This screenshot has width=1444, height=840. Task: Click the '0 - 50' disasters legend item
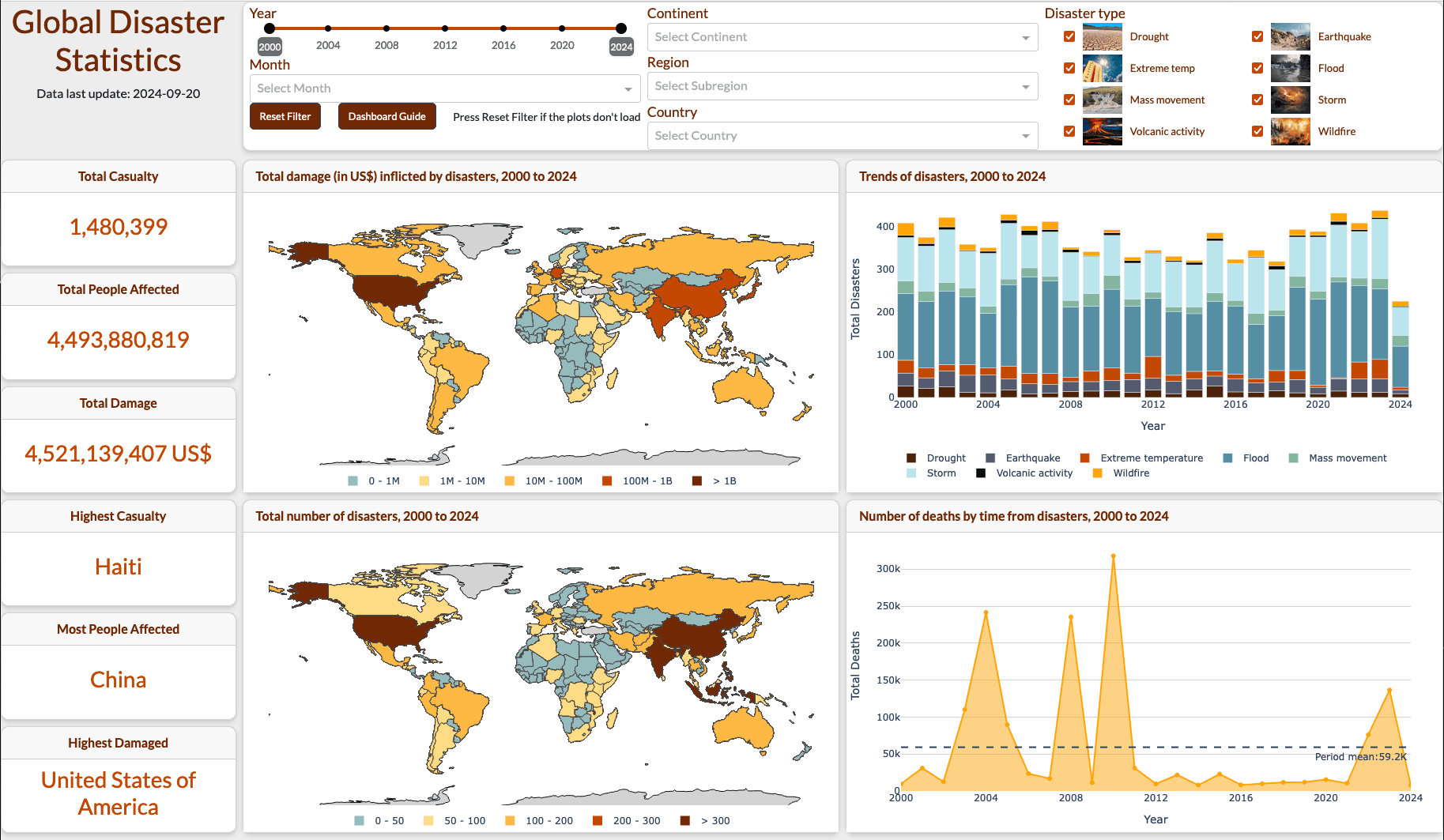pyautogui.click(x=380, y=821)
